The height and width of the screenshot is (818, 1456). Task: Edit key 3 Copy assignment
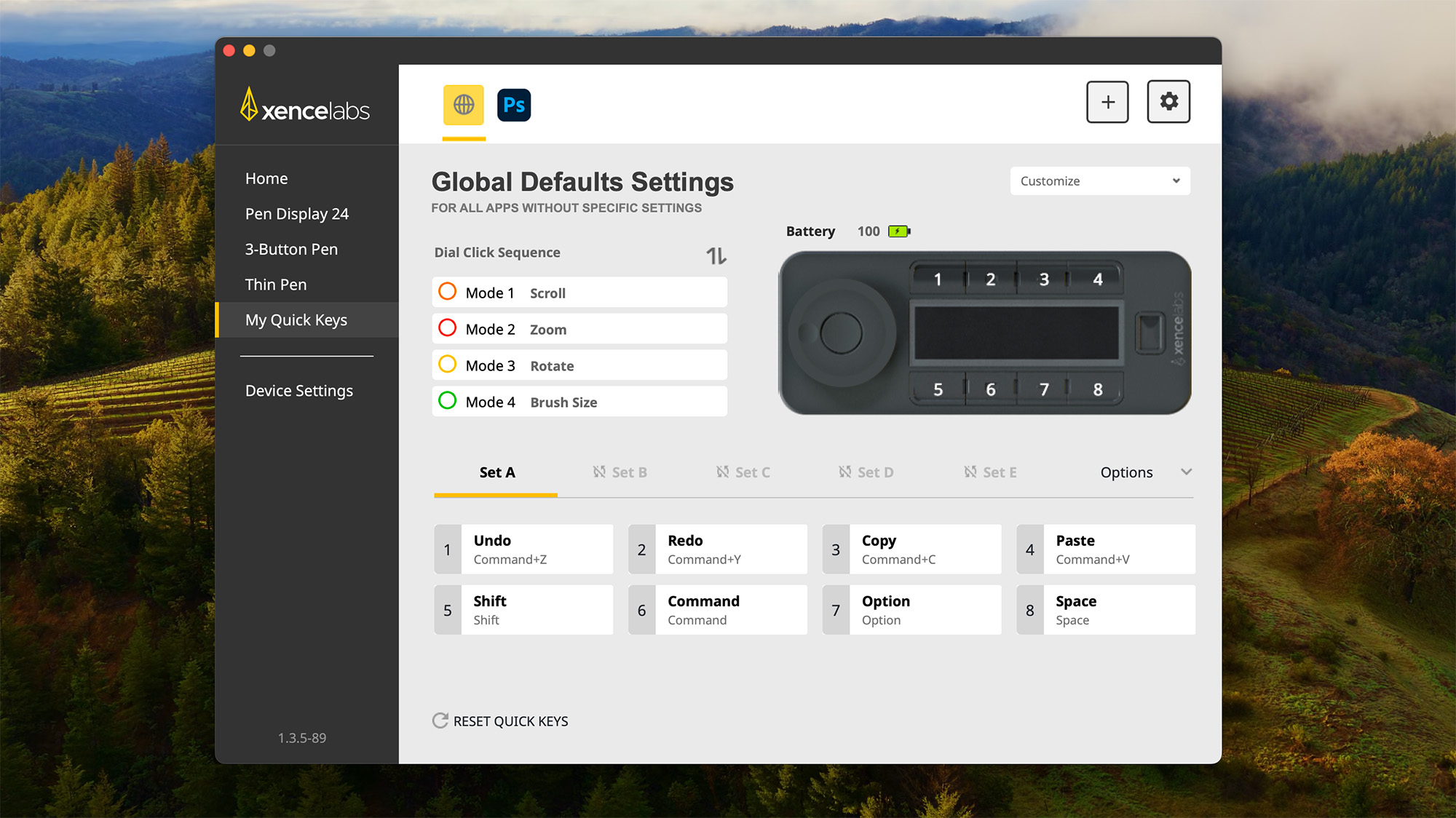(x=911, y=549)
